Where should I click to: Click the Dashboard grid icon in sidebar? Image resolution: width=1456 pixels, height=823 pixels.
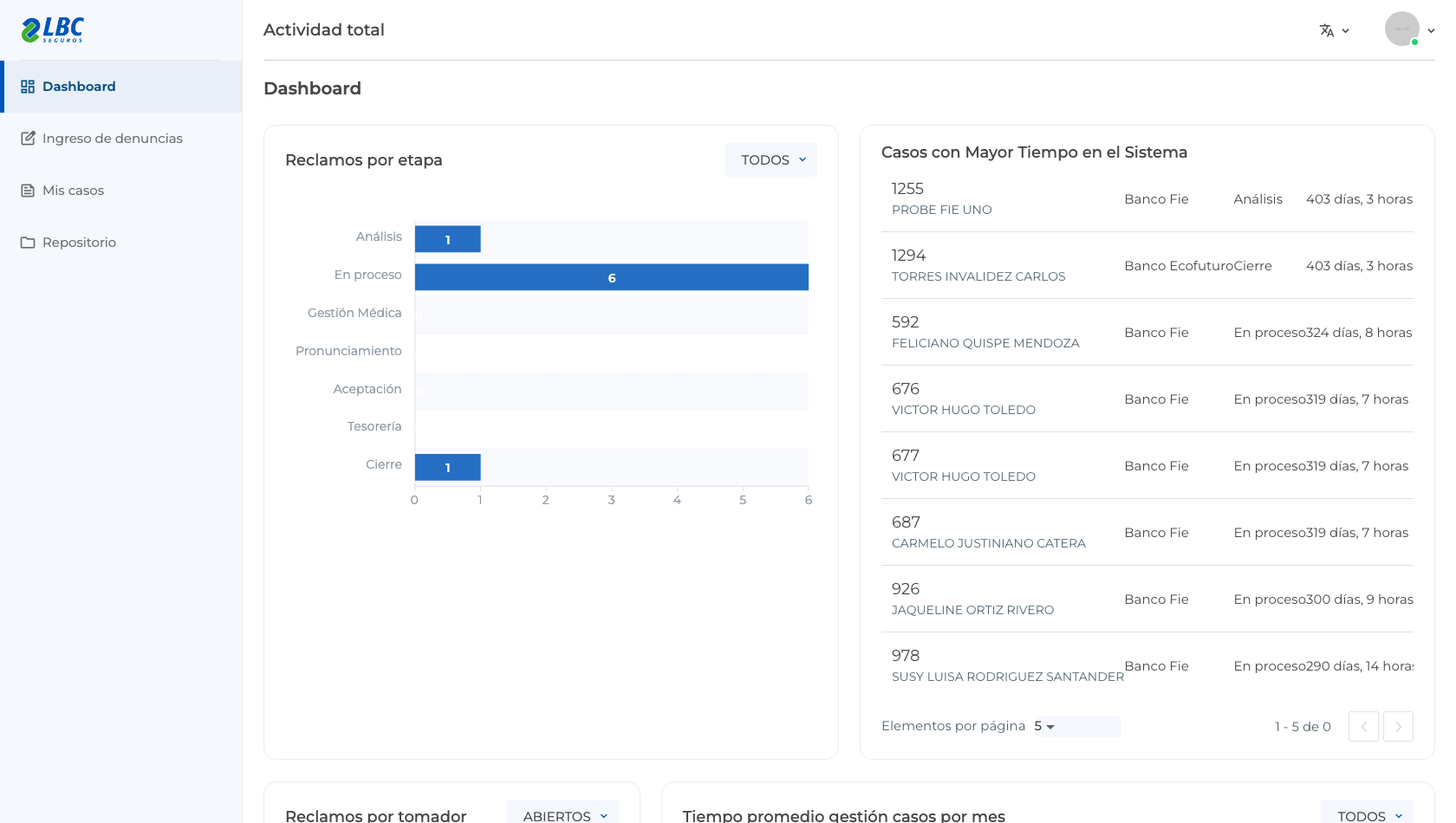click(x=28, y=87)
